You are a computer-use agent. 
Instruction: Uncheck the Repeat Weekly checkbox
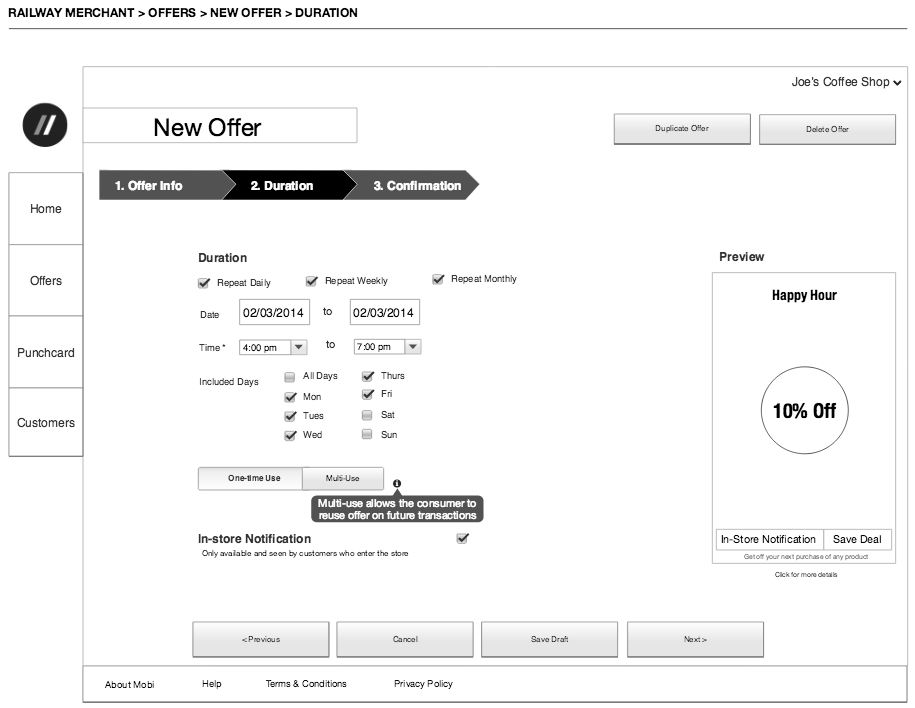pos(312,282)
